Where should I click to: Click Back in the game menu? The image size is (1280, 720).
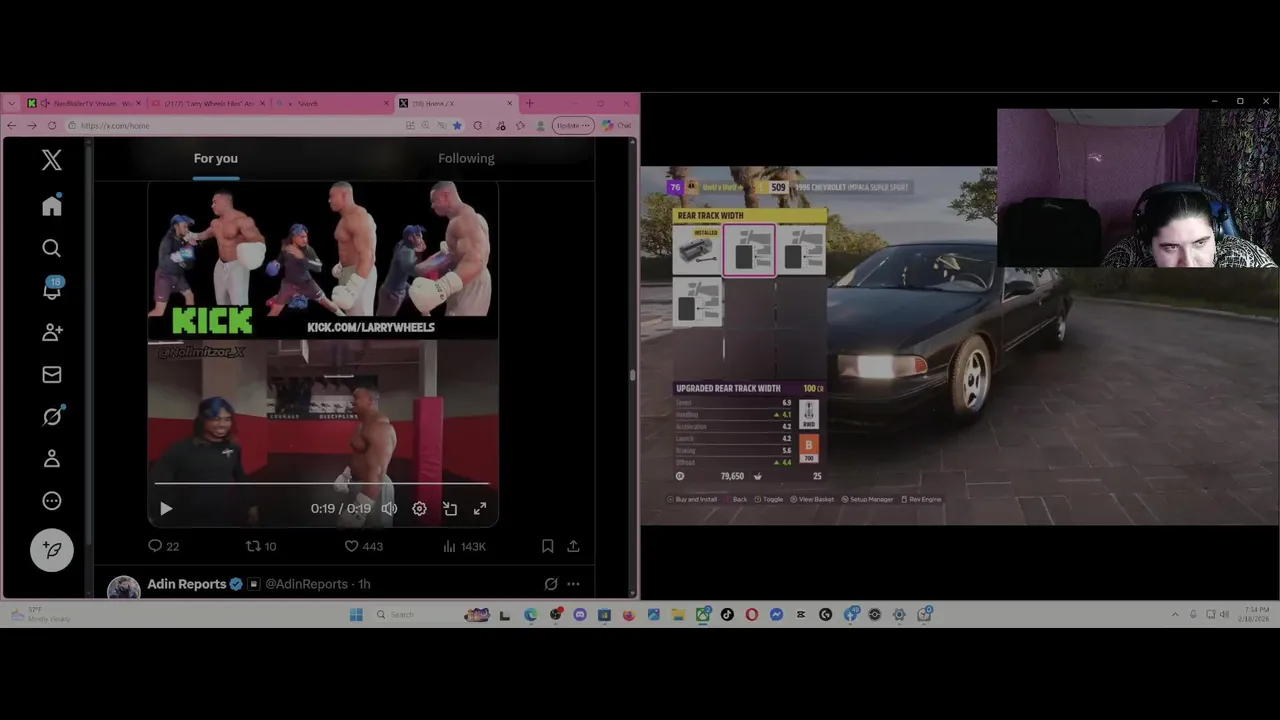pos(736,499)
